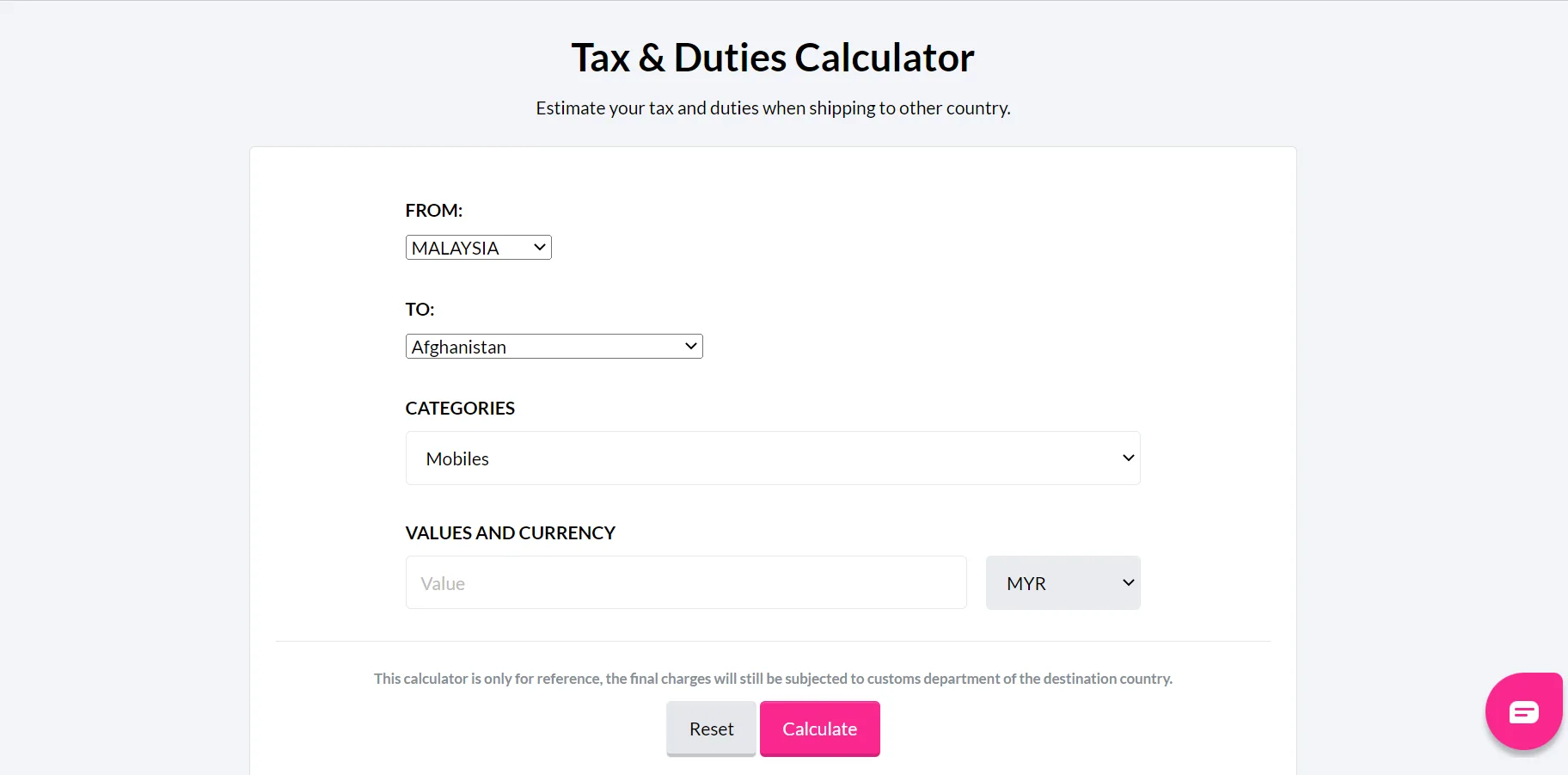
Task: Click the Calculate button
Action: pos(819,729)
